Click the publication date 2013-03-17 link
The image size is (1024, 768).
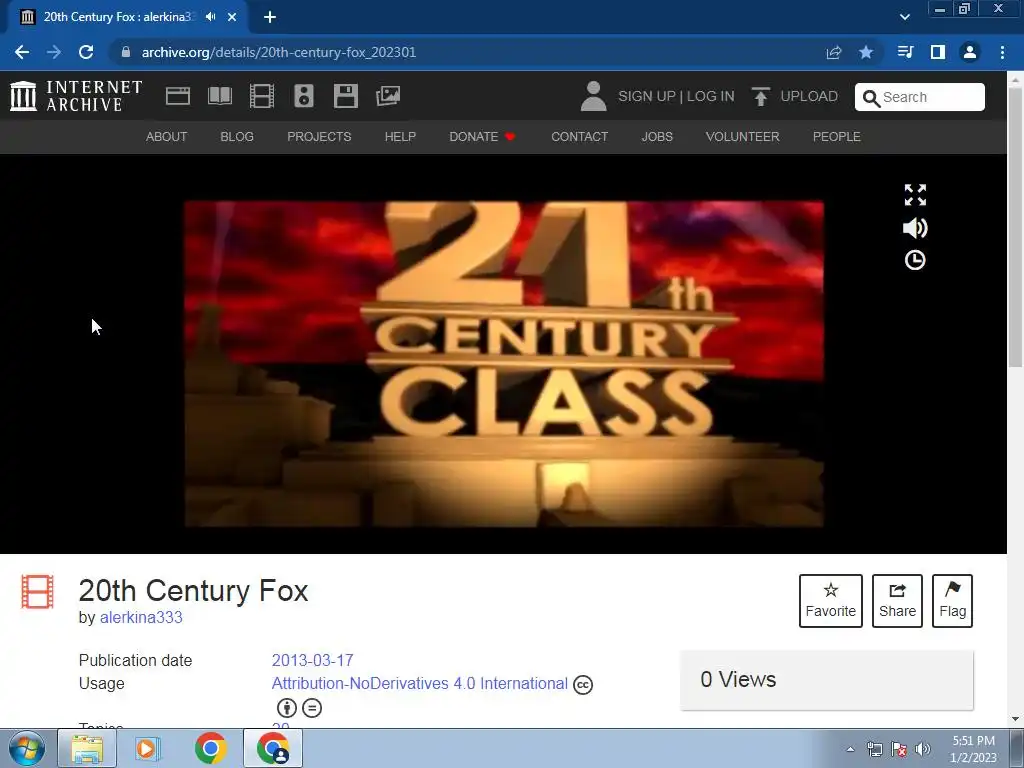point(313,660)
